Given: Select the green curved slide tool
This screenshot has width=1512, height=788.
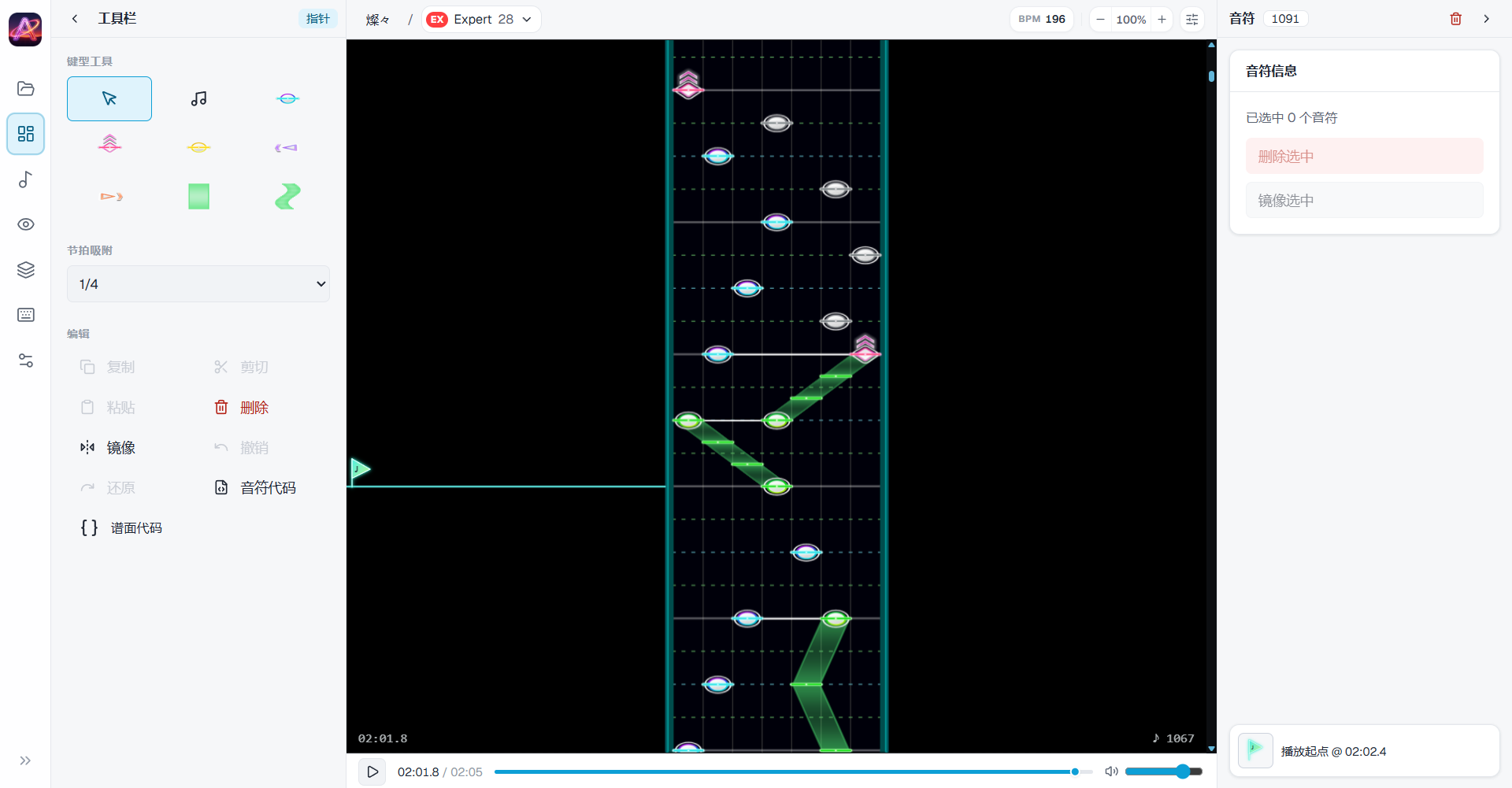Looking at the screenshot, I should point(287,196).
